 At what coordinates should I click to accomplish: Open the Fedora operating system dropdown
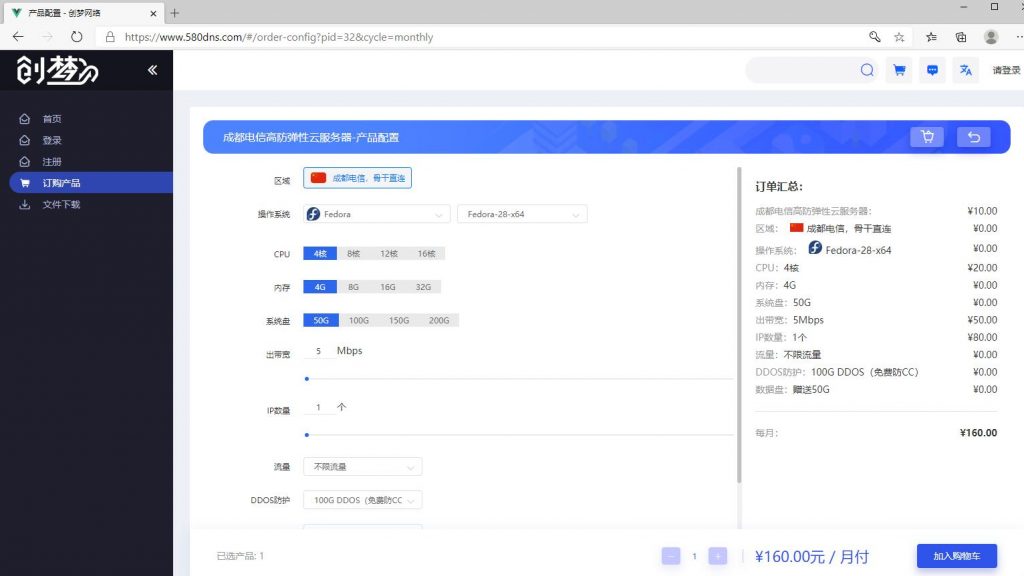tap(375, 213)
